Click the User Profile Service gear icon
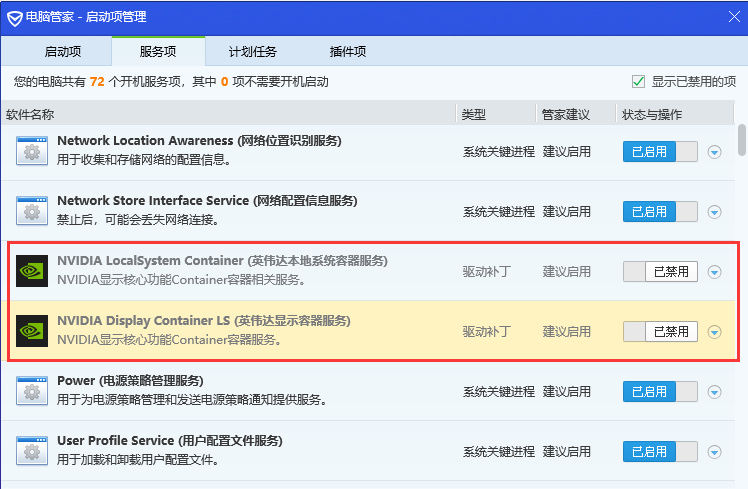This screenshot has width=748, height=489. click(x=32, y=451)
